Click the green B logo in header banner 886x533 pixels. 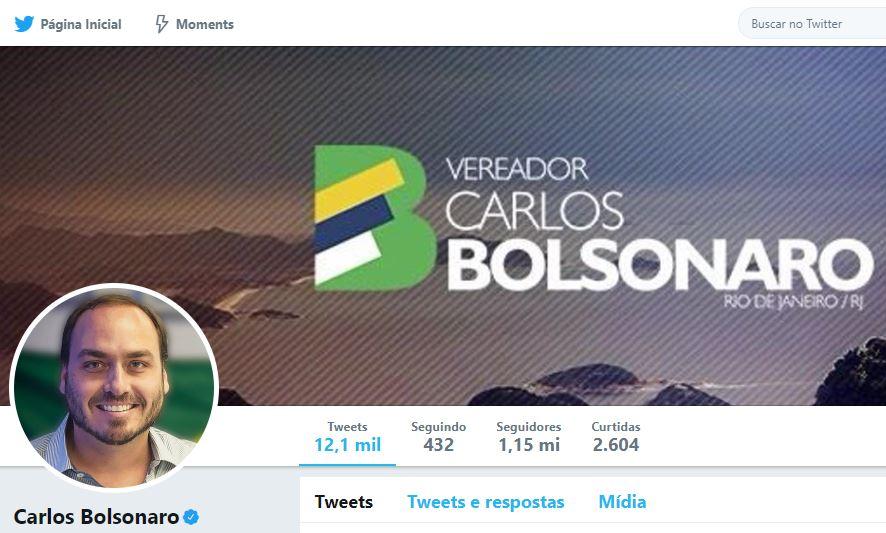(x=375, y=218)
